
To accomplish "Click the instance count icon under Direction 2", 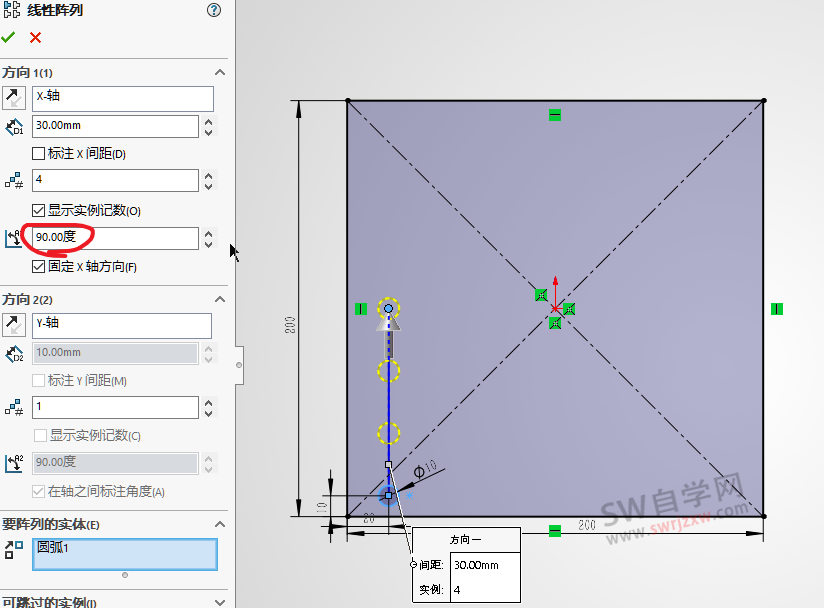I will coord(14,407).
